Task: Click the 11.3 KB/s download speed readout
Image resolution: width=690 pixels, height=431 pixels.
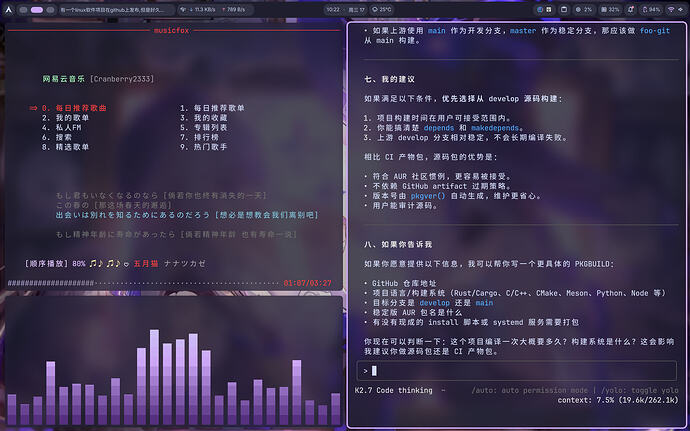Action: pyautogui.click(x=202, y=9)
